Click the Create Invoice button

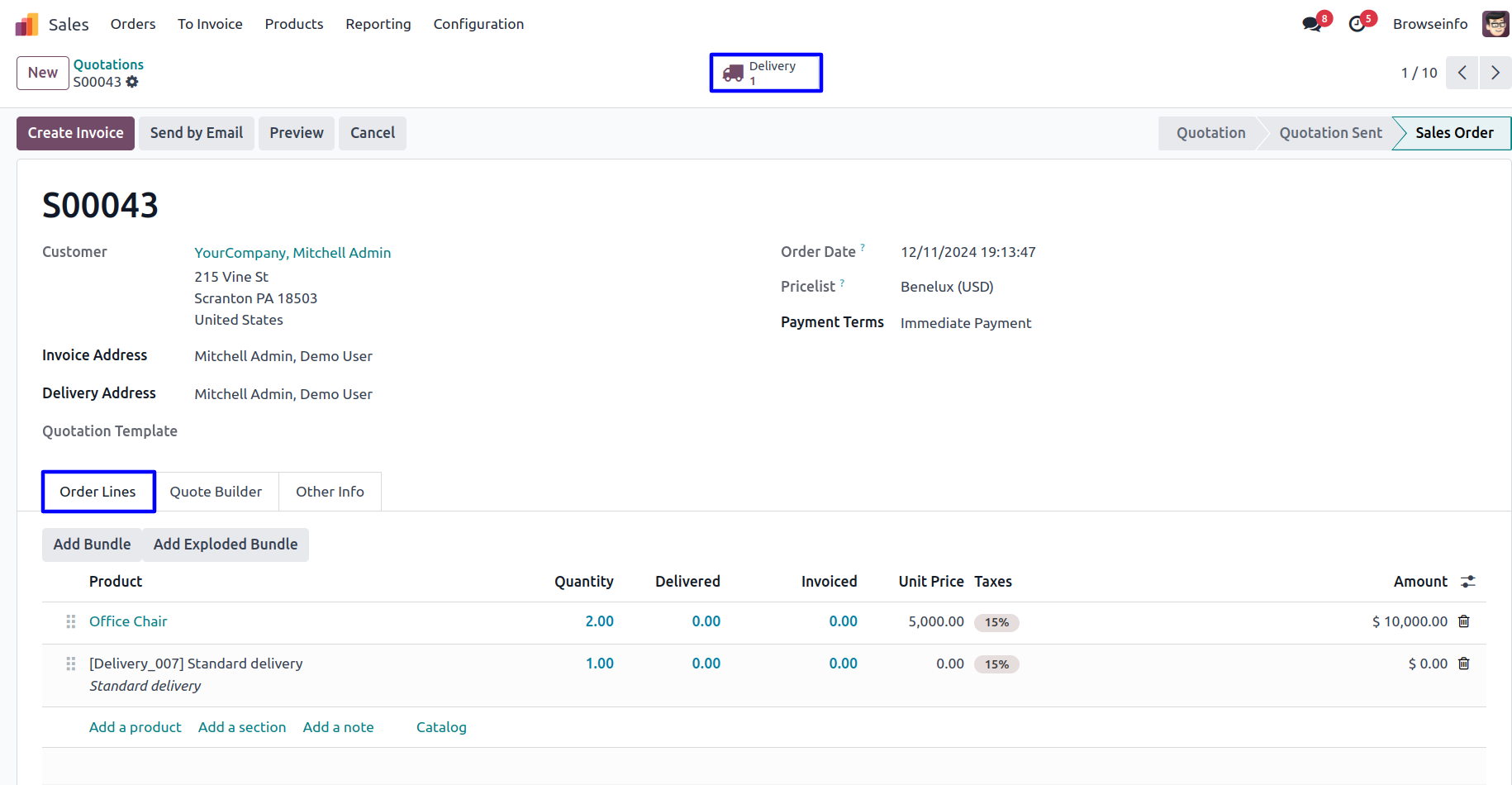click(75, 133)
